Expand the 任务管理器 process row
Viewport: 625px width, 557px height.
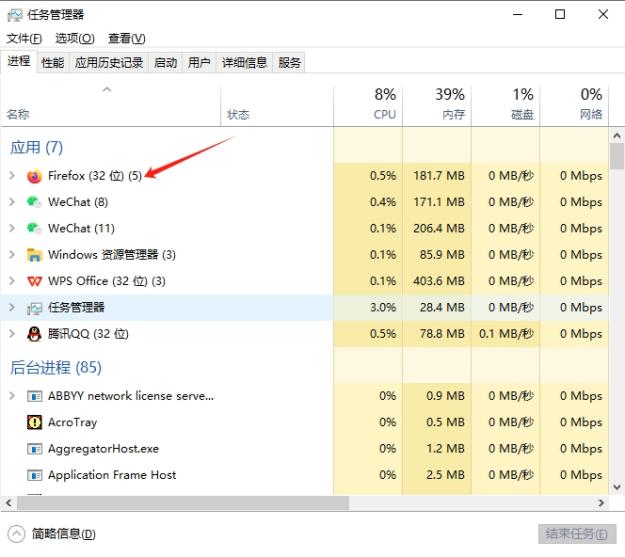(12, 307)
